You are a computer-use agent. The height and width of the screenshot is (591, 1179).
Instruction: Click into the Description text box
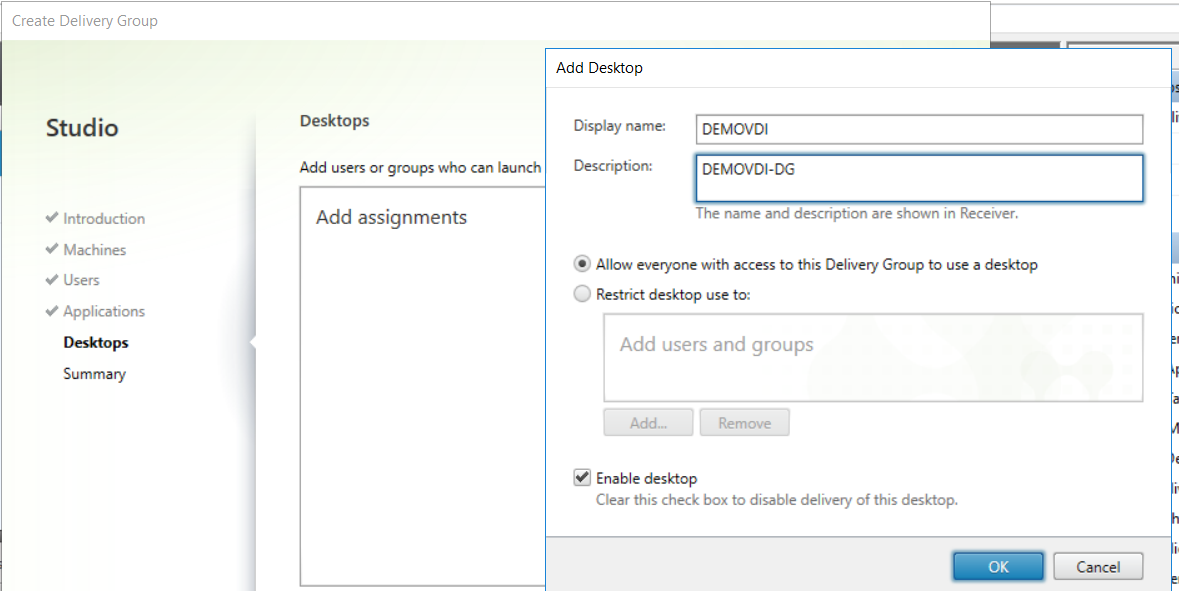point(918,178)
